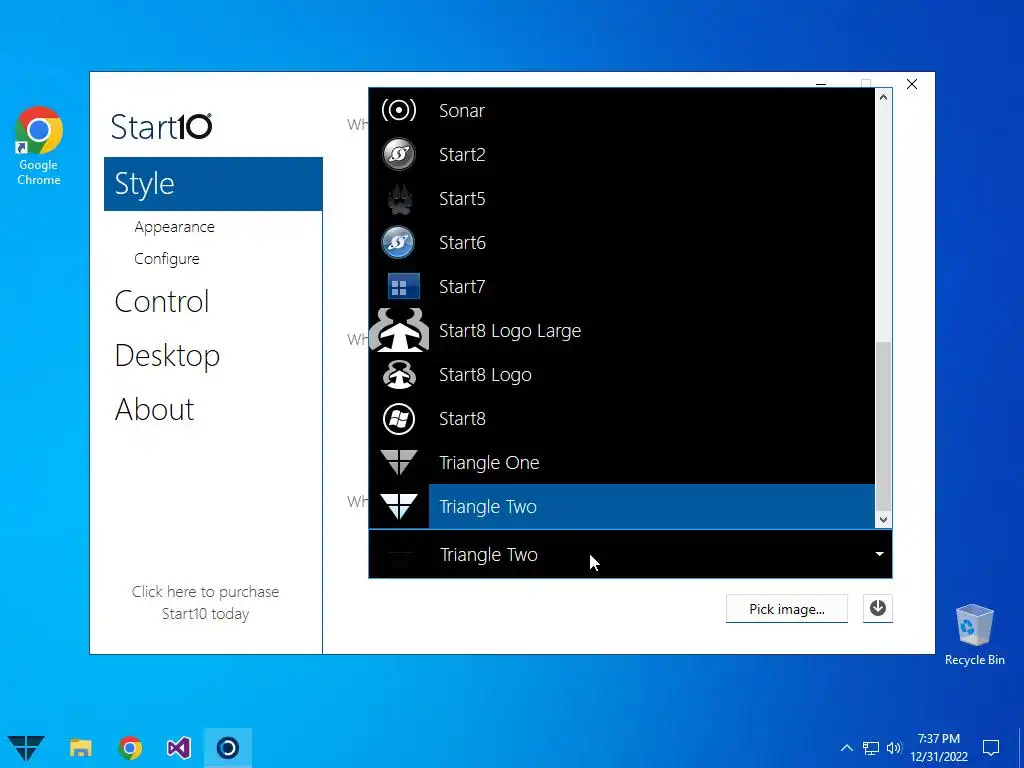Select the Start8 list entry text
The image size is (1024, 768).
(462, 419)
